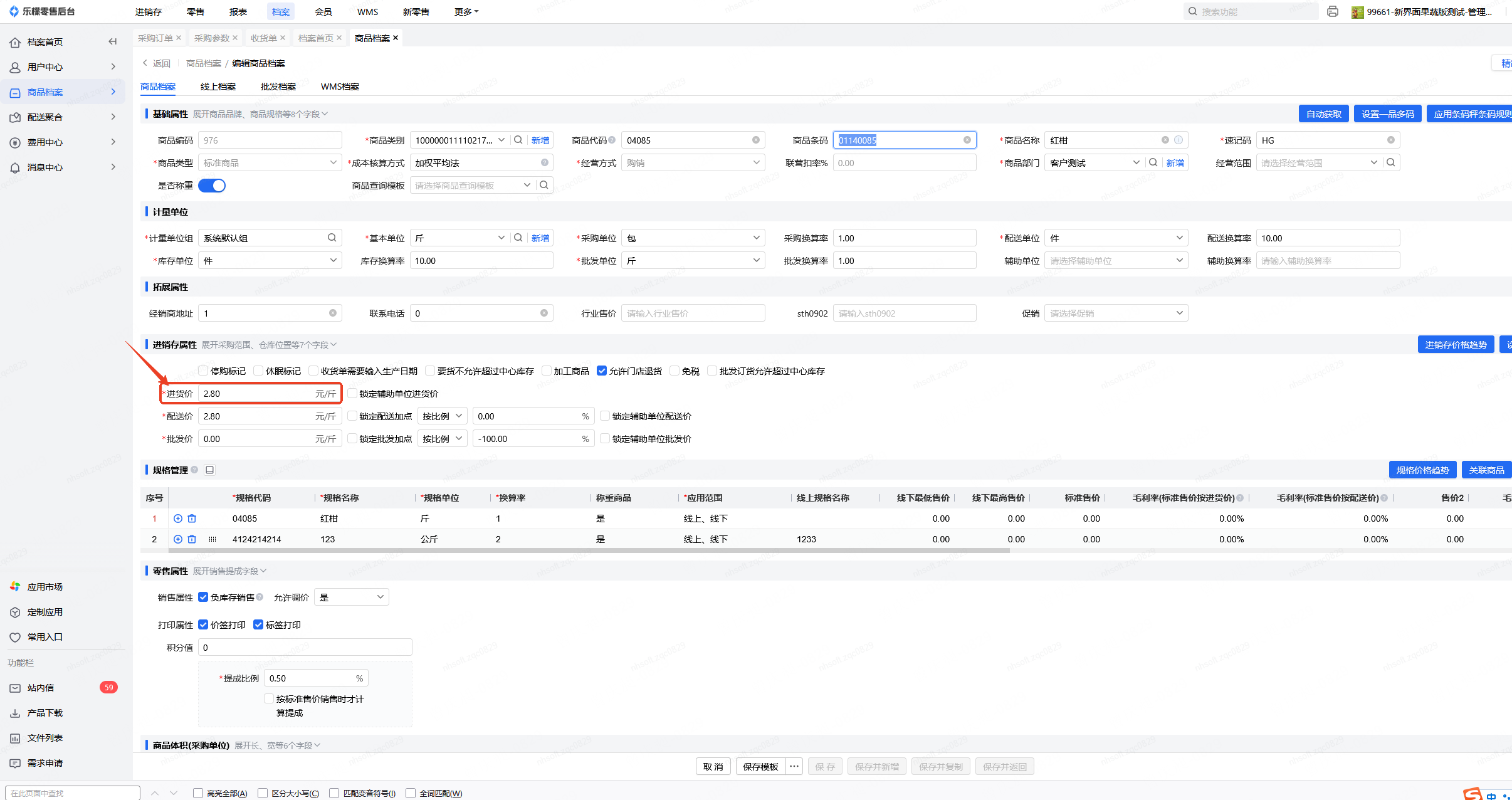Open the 采购单位 dropdown
This screenshot has width=1512, height=800.
[693, 238]
